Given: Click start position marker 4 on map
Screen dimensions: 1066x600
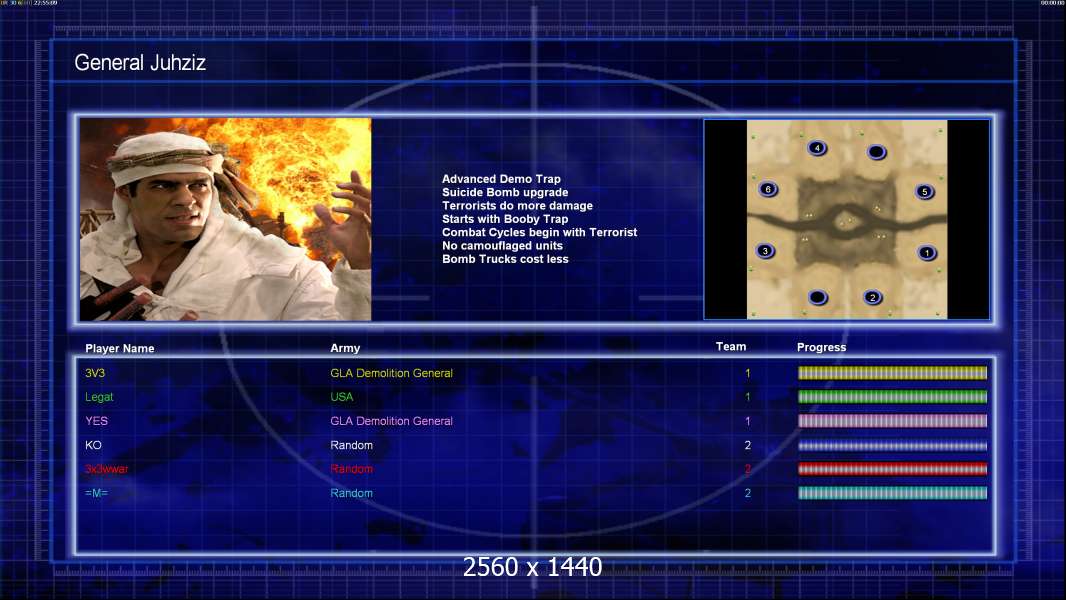Looking at the screenshot, I should pos(817,147).
